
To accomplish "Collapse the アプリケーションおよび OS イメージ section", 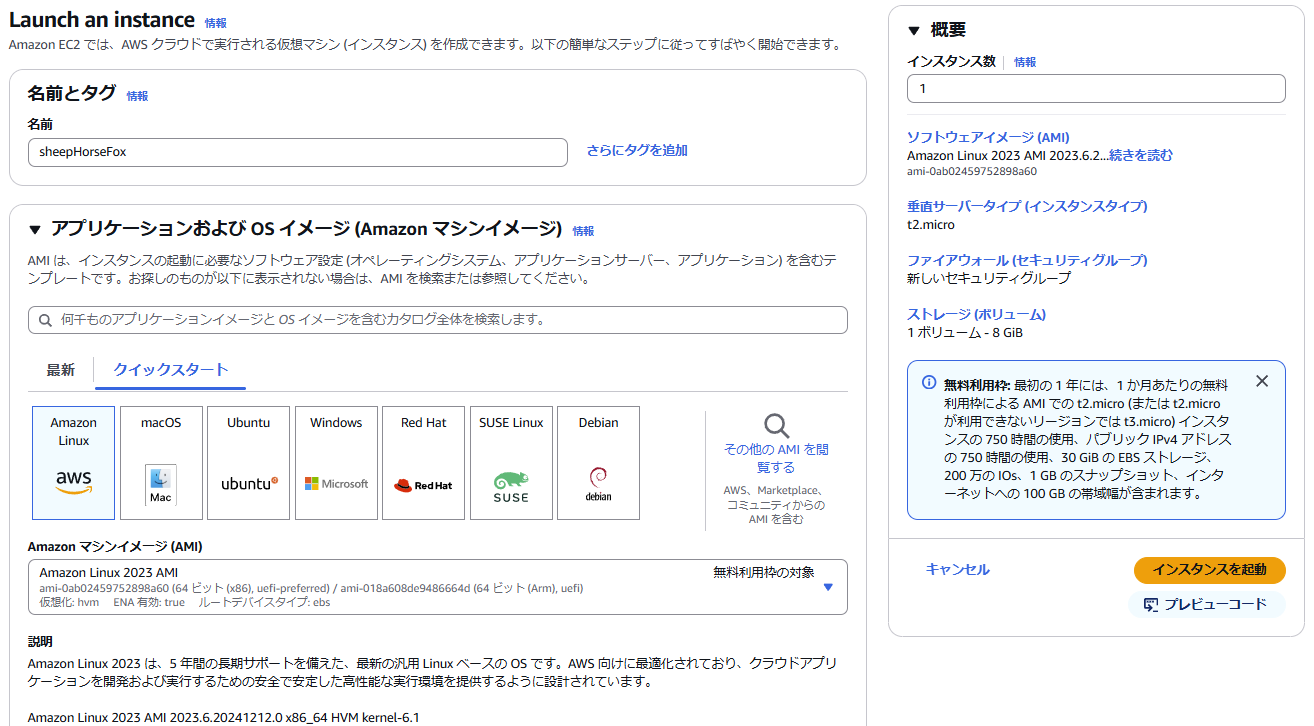I will pyautogui.click(x=35, y=228).
